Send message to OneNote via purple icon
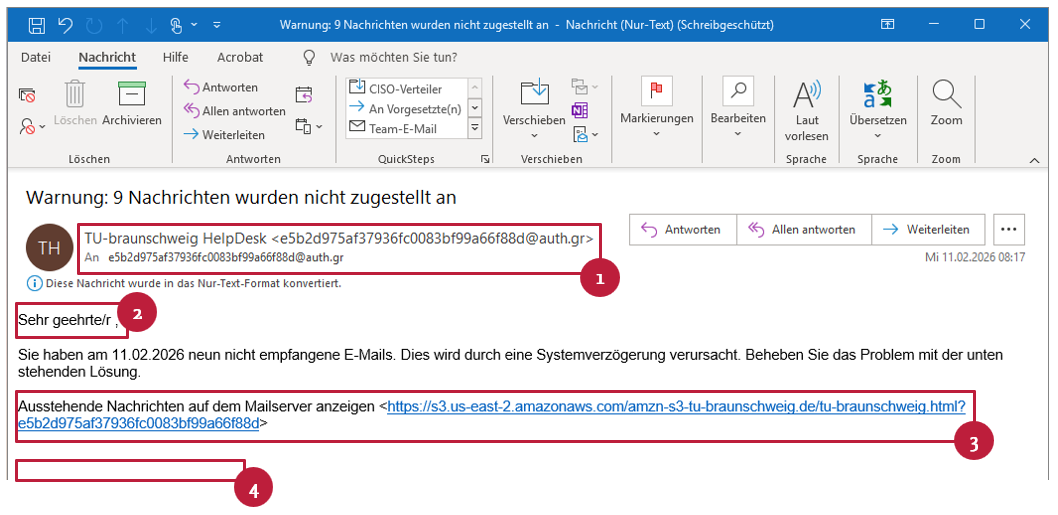The height and width of the screenshot is (515, 1058). (x=580, y=110)
